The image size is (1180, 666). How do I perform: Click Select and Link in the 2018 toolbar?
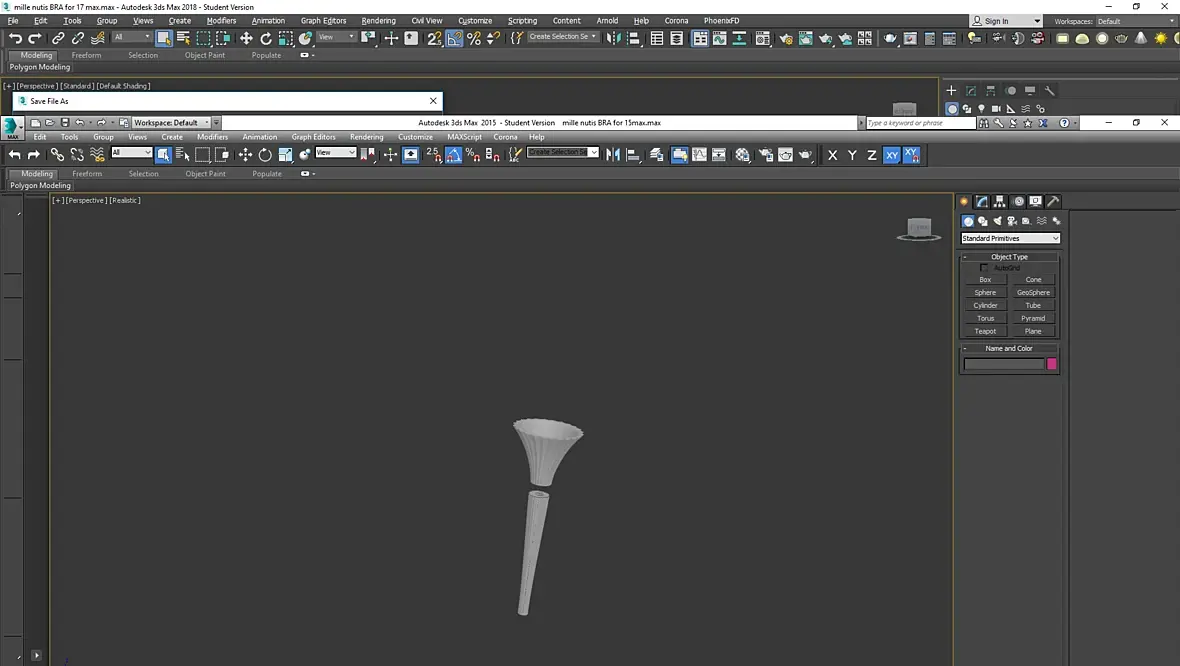click(x=58, y=38)
